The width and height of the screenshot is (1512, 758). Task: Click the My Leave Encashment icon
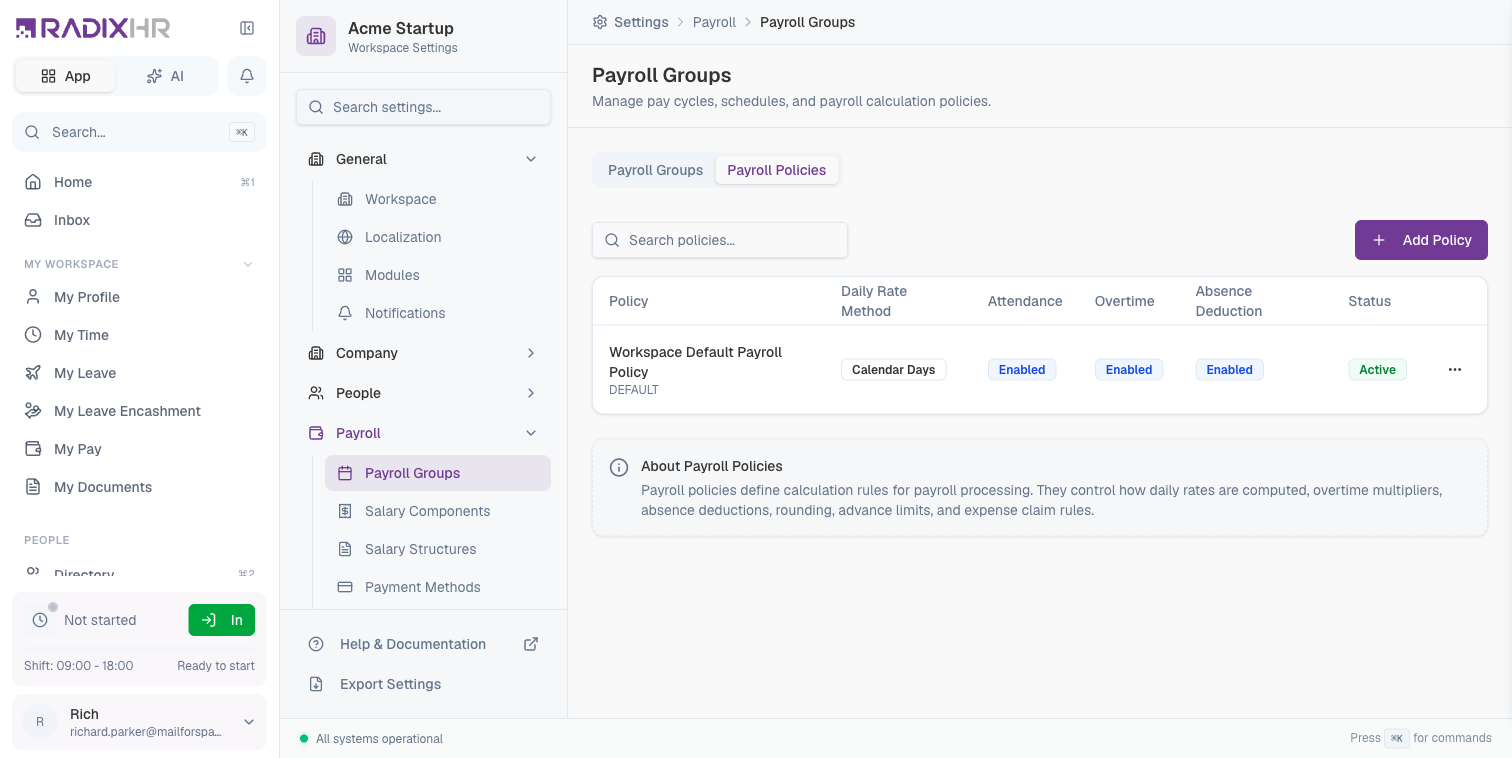(33, 411)
